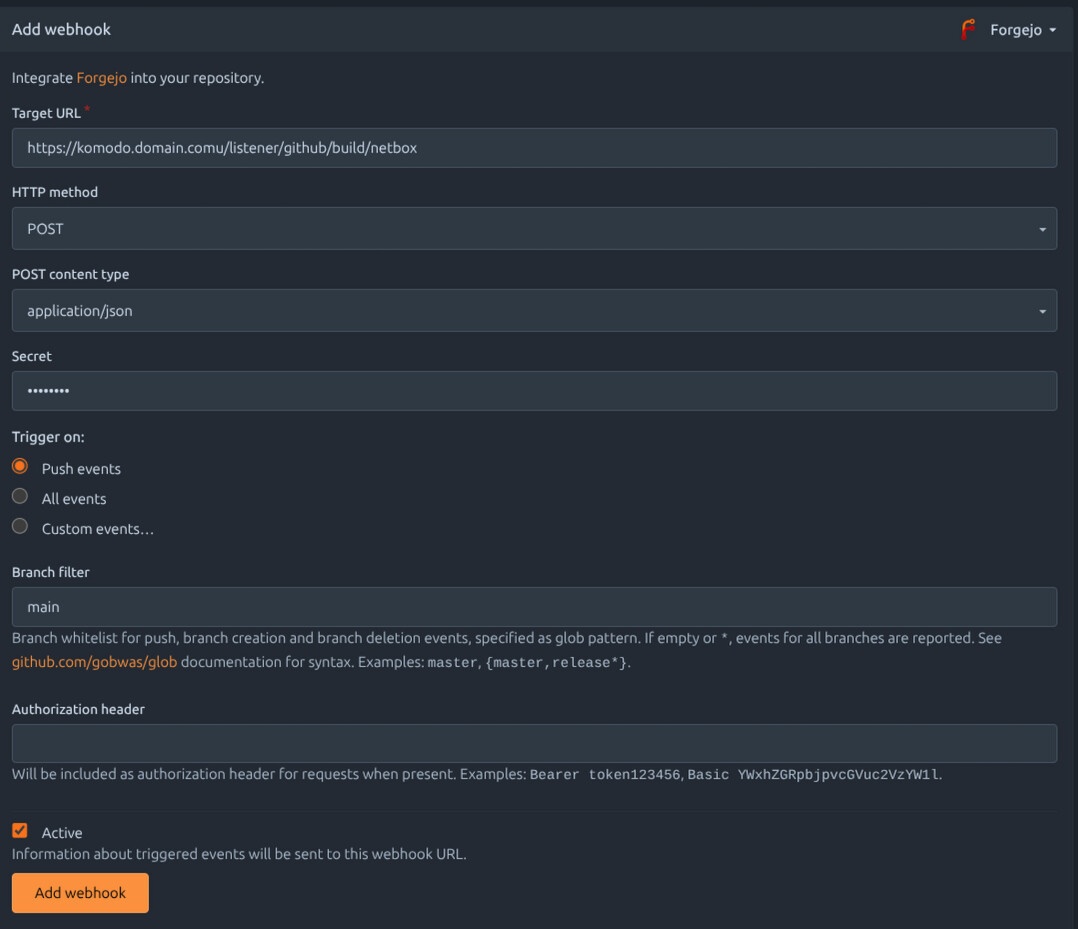This screenshot has width=1078, height=929.
Task: Click the Branch filter field containing main
Action: pos(534,607)
